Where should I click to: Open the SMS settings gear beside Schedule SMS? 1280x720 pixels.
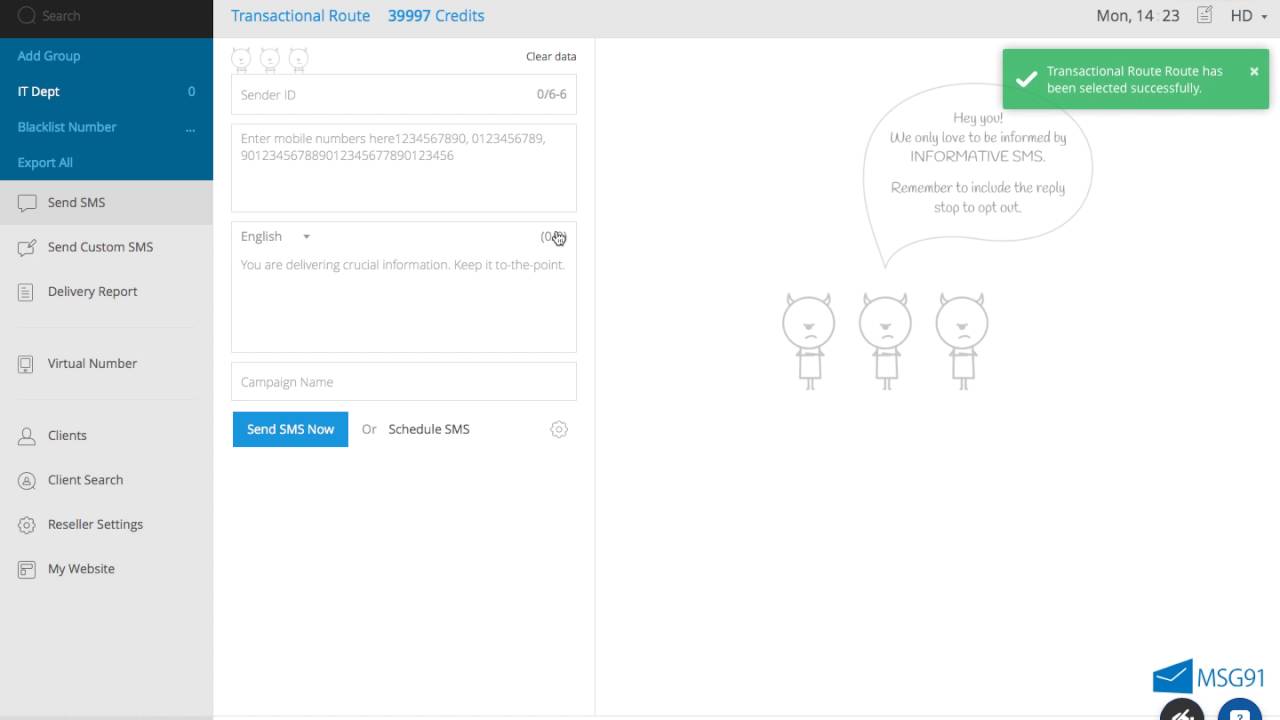tap(559, 429)
